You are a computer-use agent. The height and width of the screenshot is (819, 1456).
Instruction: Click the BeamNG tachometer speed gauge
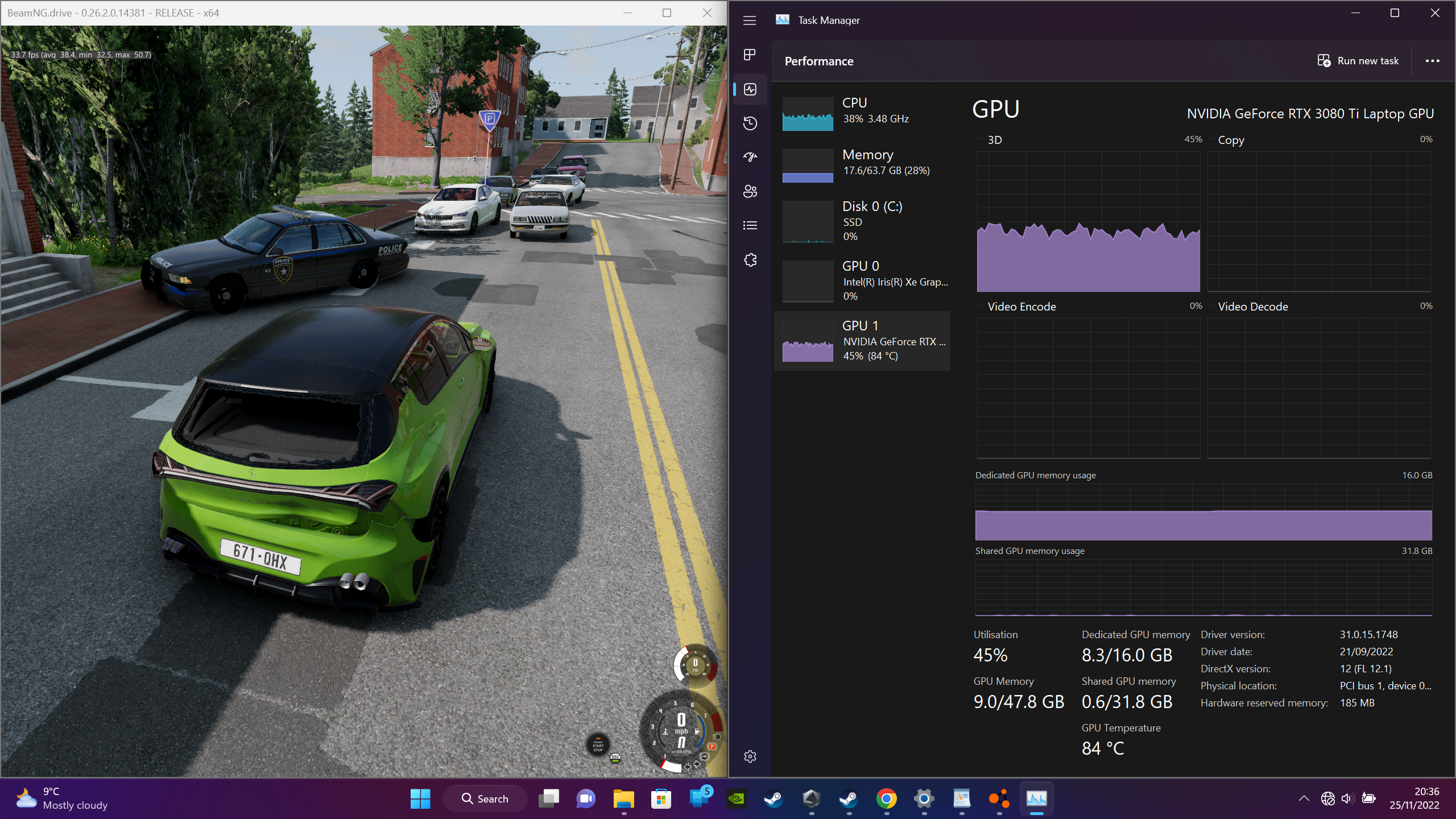coord(681,731)
